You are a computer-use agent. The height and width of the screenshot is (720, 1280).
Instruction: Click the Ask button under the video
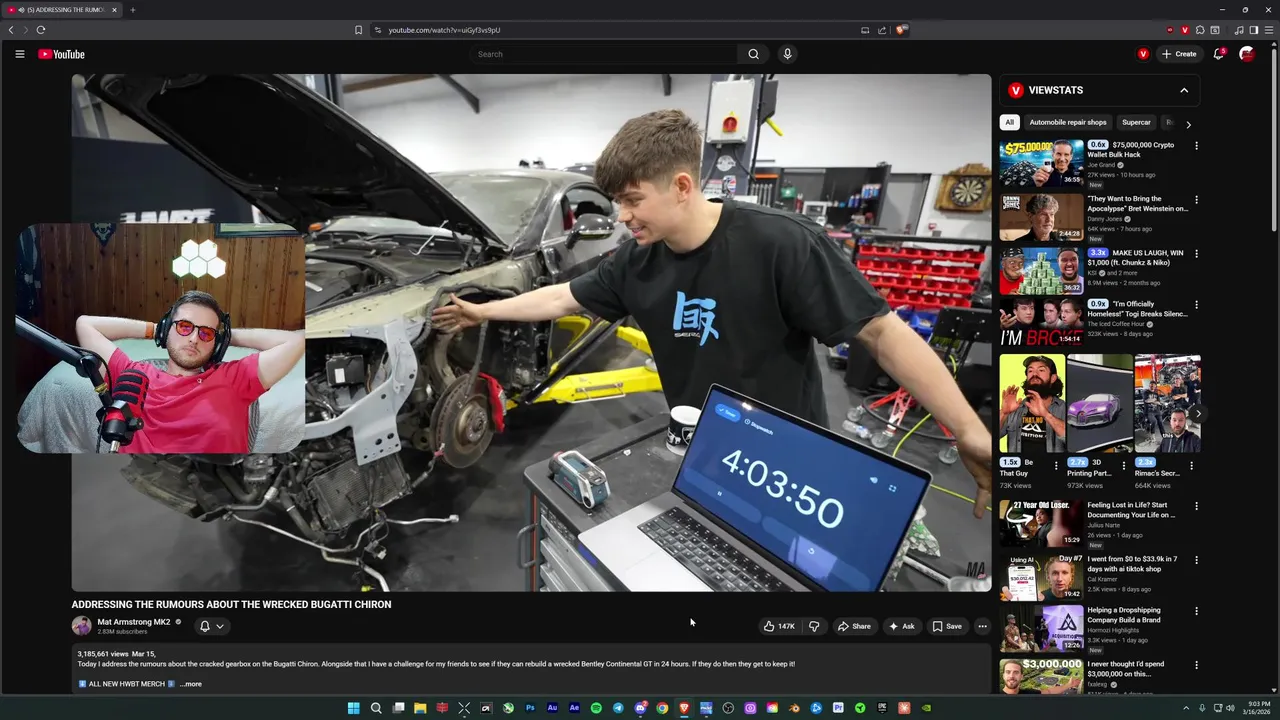(901, 626)
